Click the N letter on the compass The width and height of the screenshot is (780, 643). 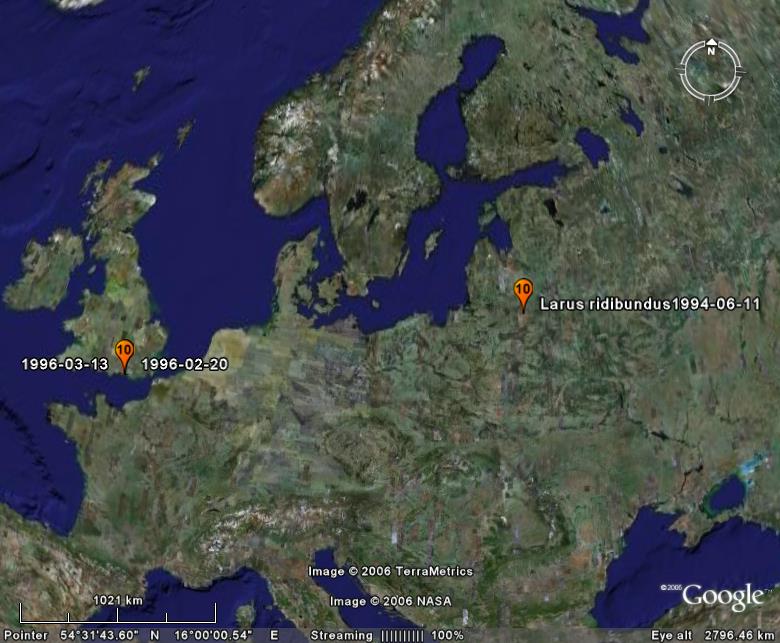(711, 53)
